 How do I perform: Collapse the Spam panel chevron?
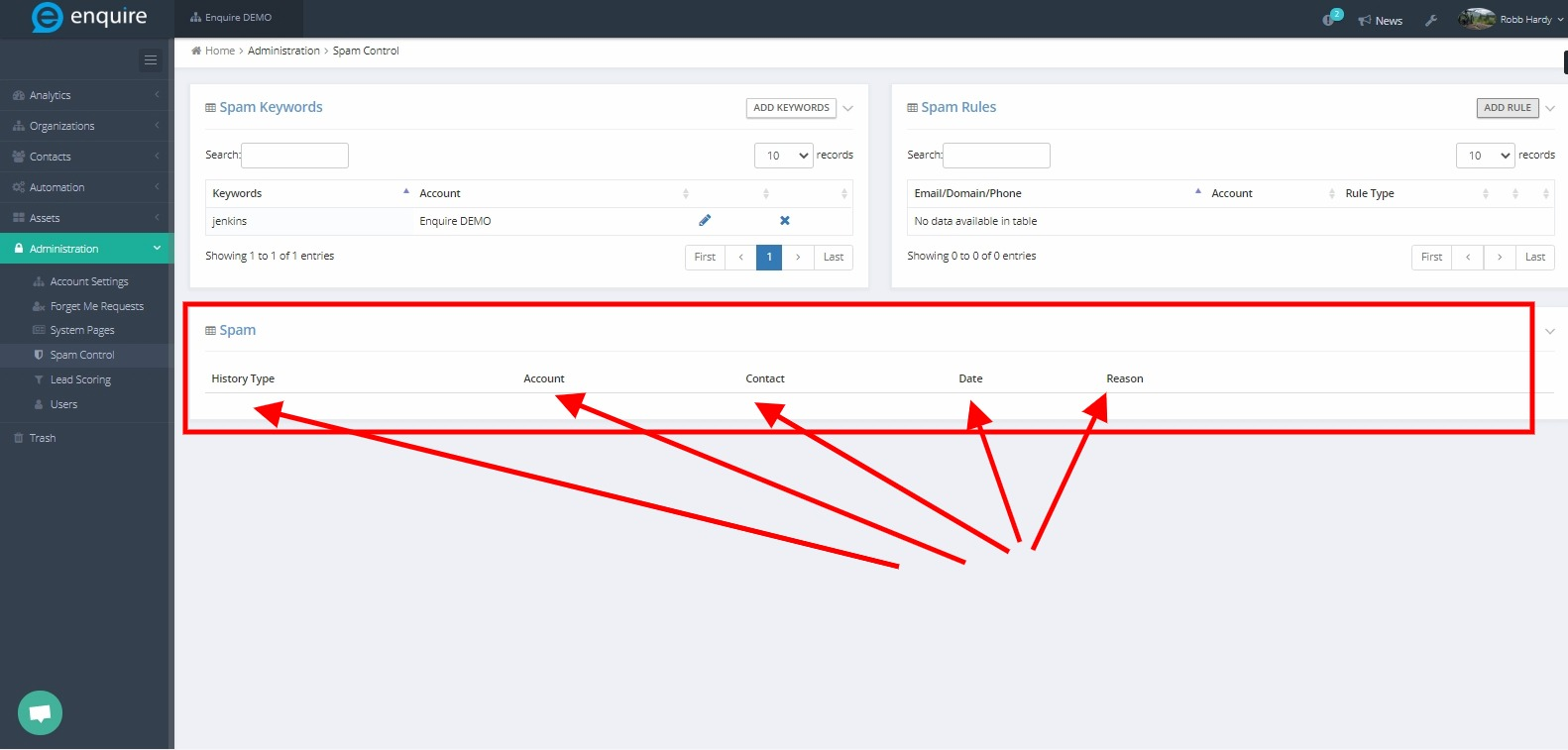1550,332
